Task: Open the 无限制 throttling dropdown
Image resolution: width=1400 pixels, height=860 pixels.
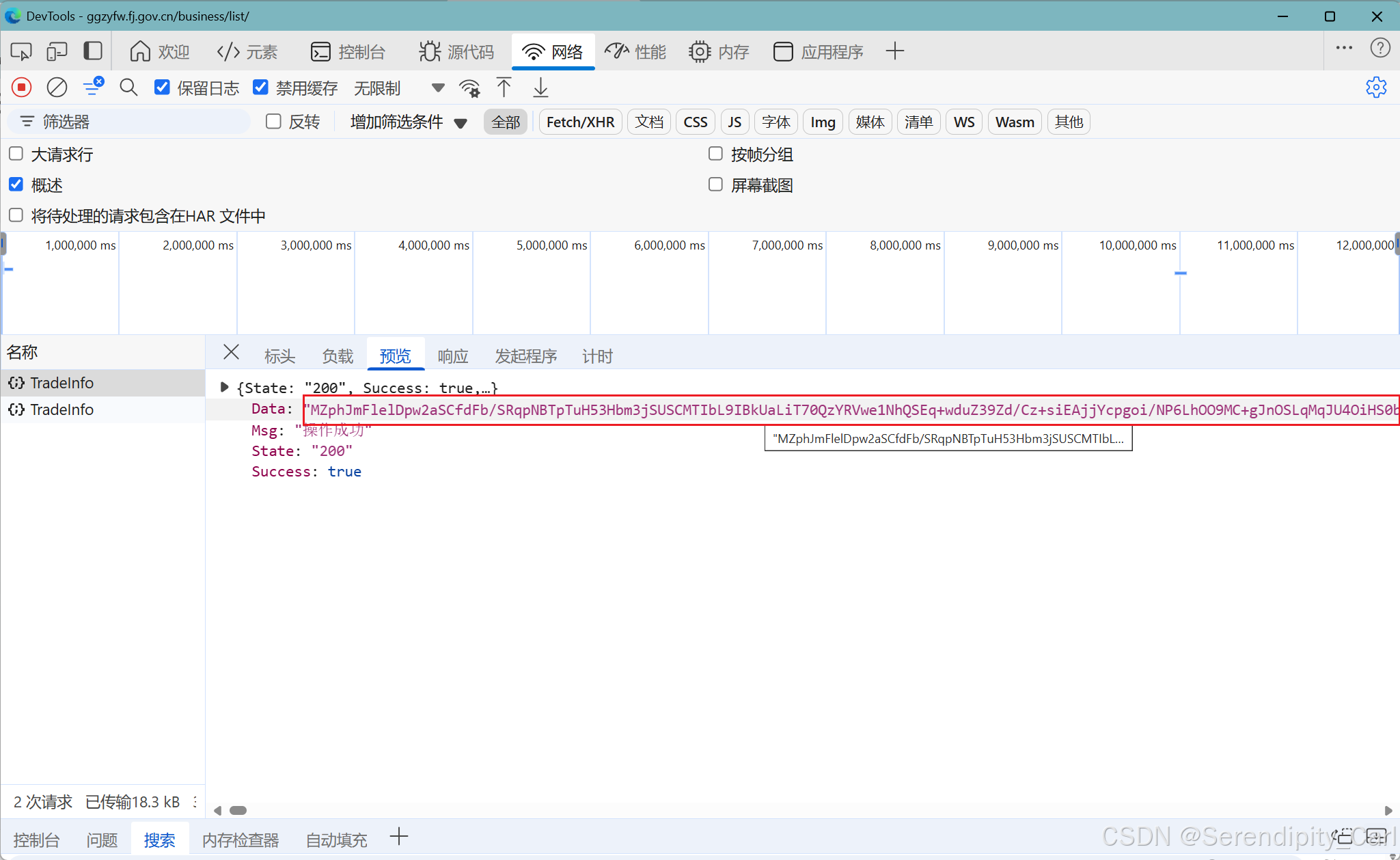Action: point(376,88)
